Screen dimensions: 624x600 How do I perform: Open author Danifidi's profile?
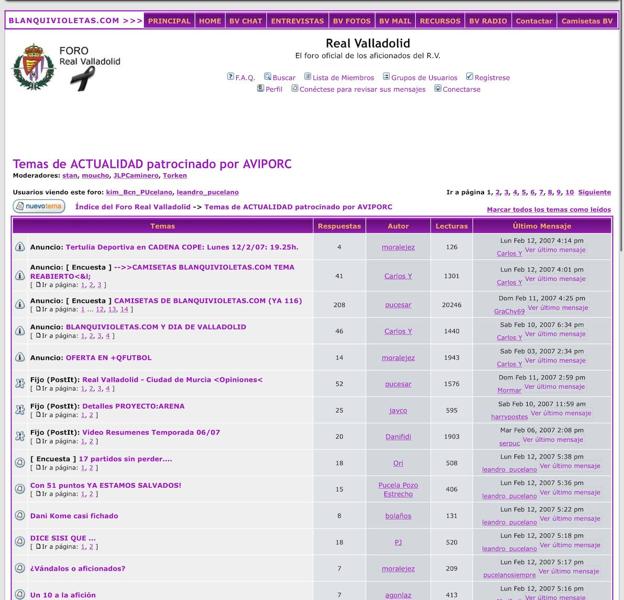click(x=398, y=436)
